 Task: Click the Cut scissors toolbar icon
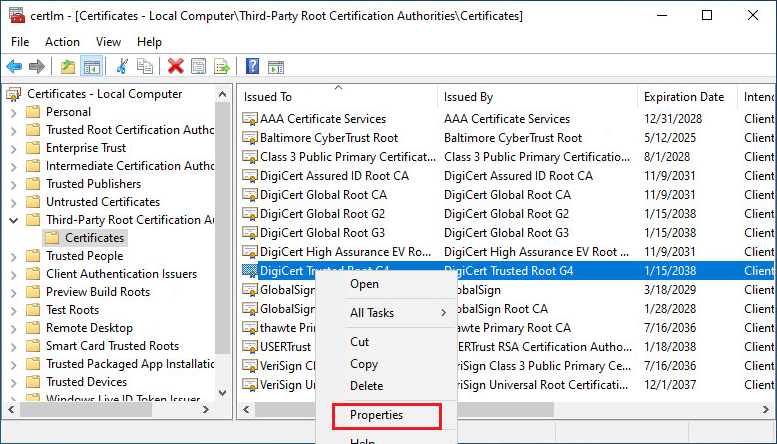tap(122, 66)
